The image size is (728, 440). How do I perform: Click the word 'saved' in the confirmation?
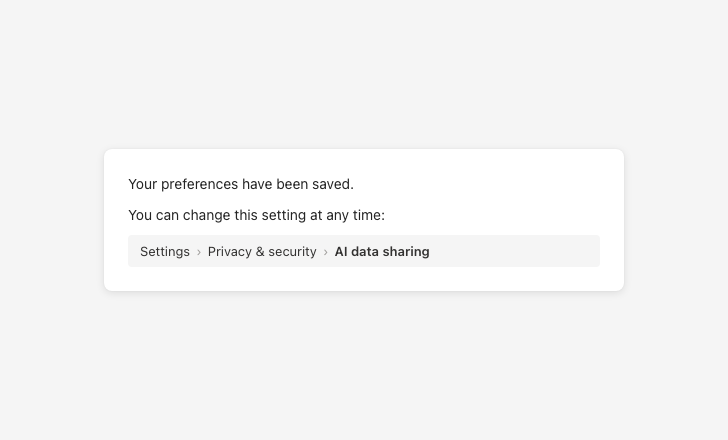point(333,184)
